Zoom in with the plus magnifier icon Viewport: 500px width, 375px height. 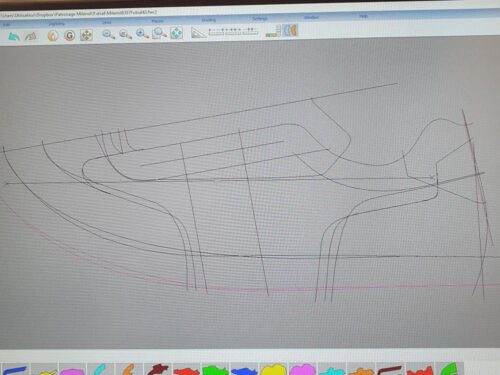(x=142, y=33)
